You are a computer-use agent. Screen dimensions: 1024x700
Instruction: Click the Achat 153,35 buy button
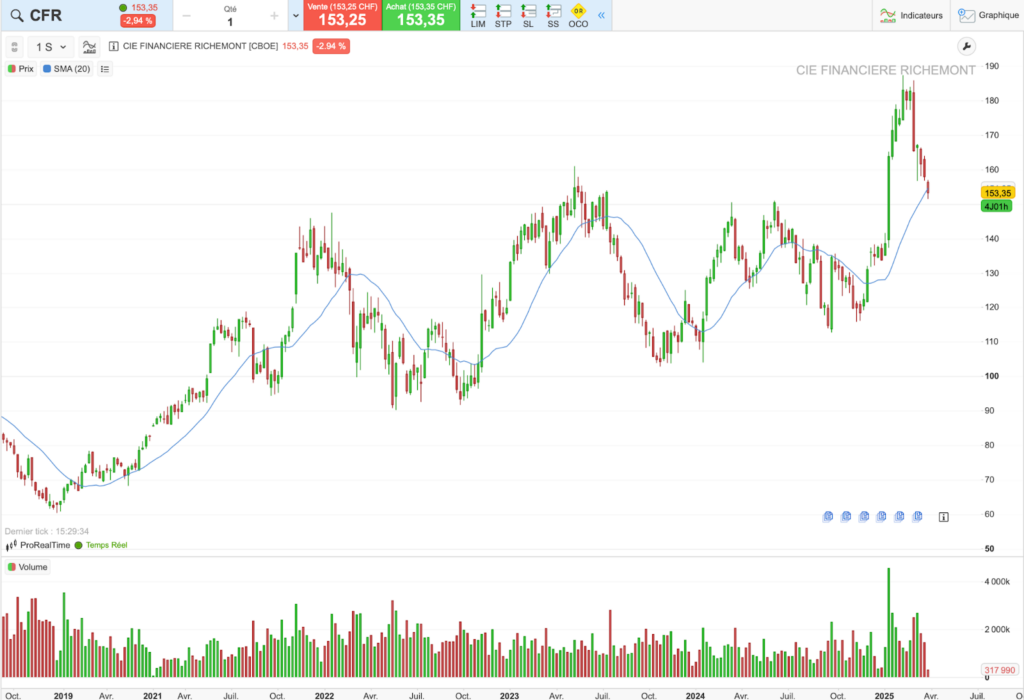[x=421, y=15]
